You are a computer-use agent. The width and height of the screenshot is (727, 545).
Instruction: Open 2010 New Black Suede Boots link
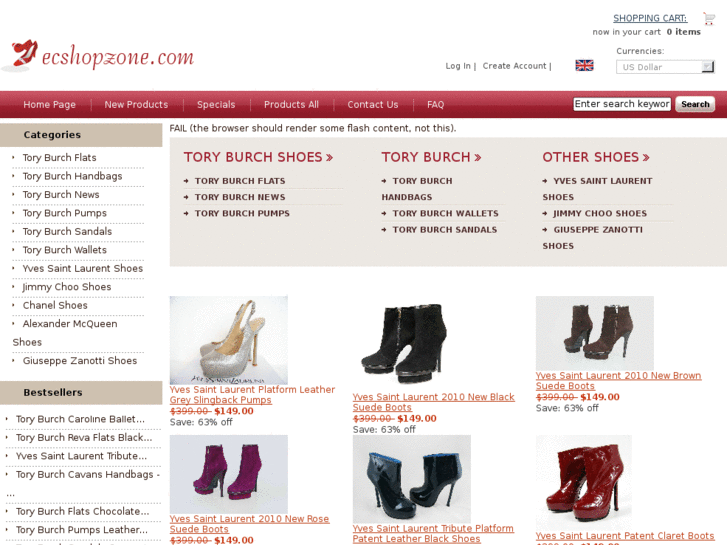coord(434,402)
